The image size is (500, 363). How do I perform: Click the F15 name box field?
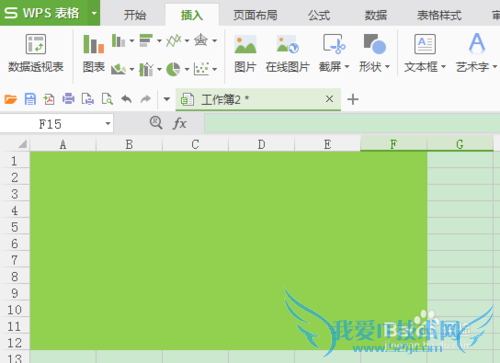tap(51, 124)
